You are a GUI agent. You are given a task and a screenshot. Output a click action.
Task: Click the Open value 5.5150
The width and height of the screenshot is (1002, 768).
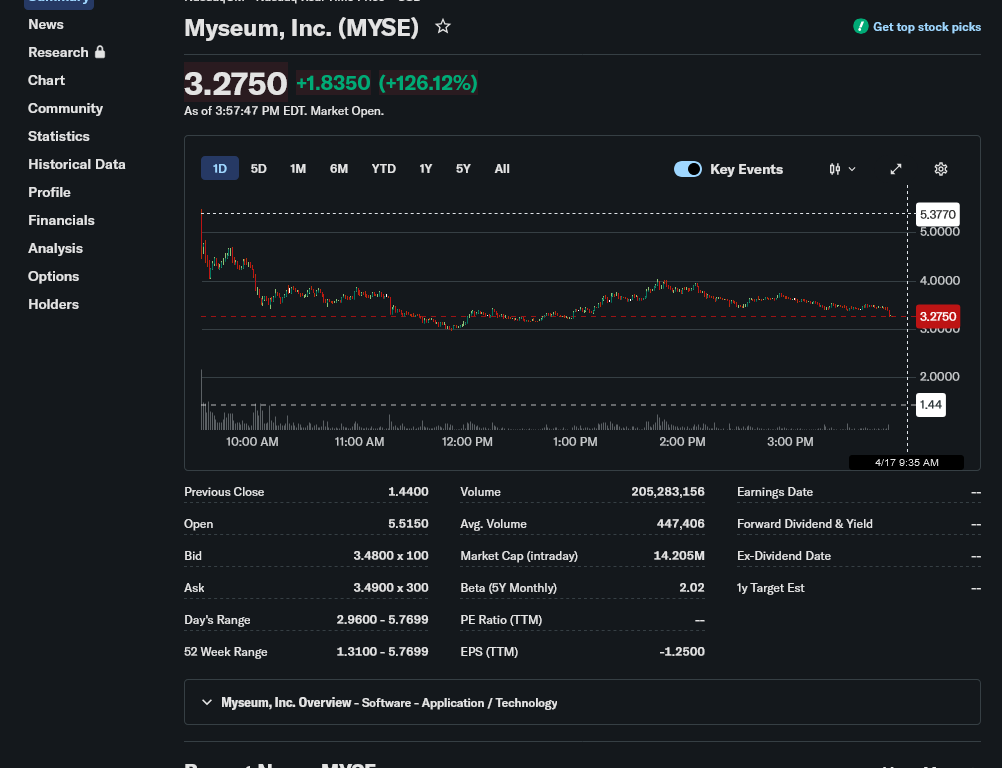point(408,524)
